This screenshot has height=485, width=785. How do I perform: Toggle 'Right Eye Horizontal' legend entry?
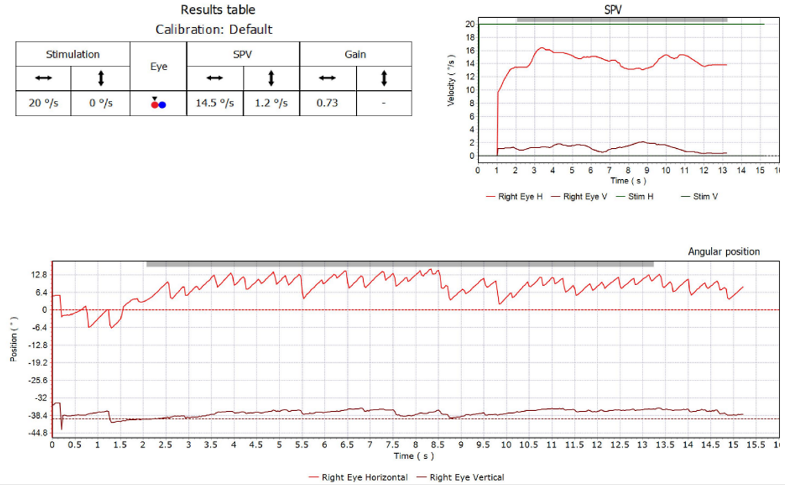tap(358, 477)
